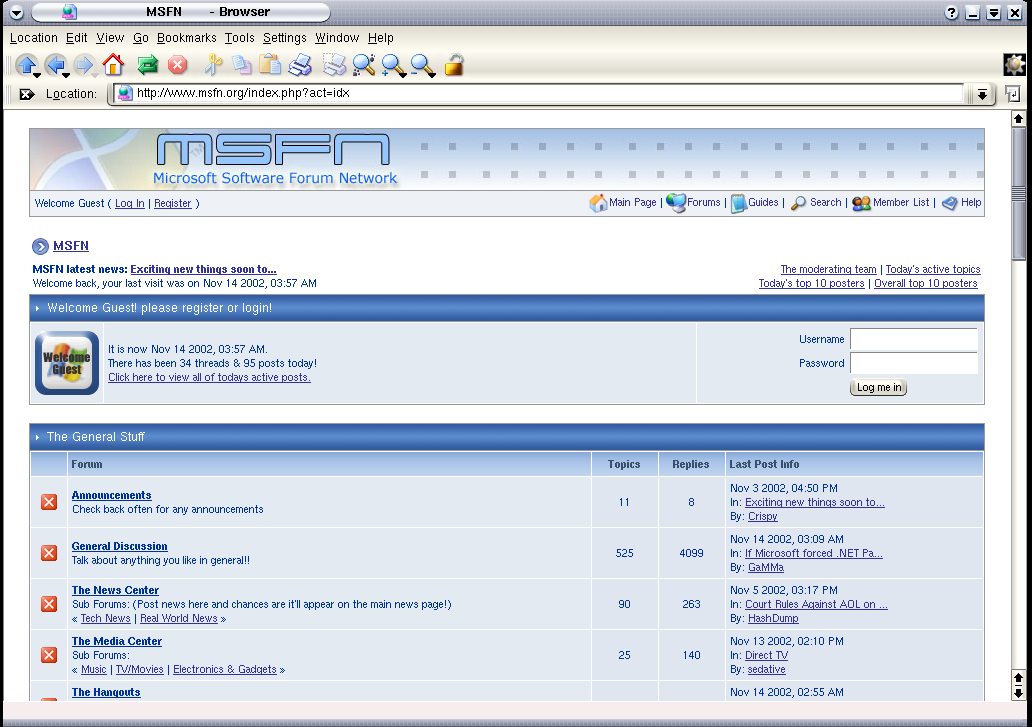Go back with the Back arrow
Viewport: 1032px width, 727px height.
click(x=56, y=64)
